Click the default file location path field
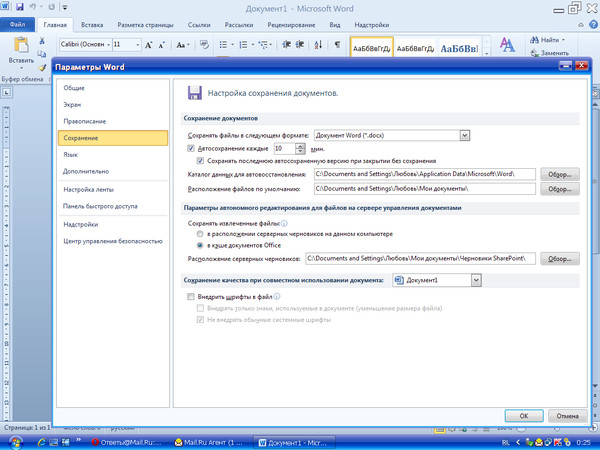Screen dimensions: 600x450 [425, 189]
